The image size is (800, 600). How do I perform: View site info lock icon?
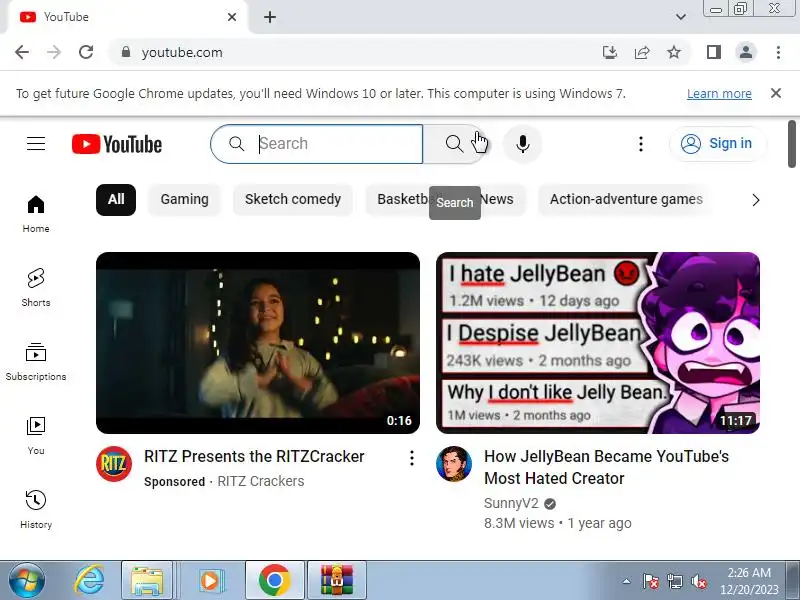click(x=126, y=52)
